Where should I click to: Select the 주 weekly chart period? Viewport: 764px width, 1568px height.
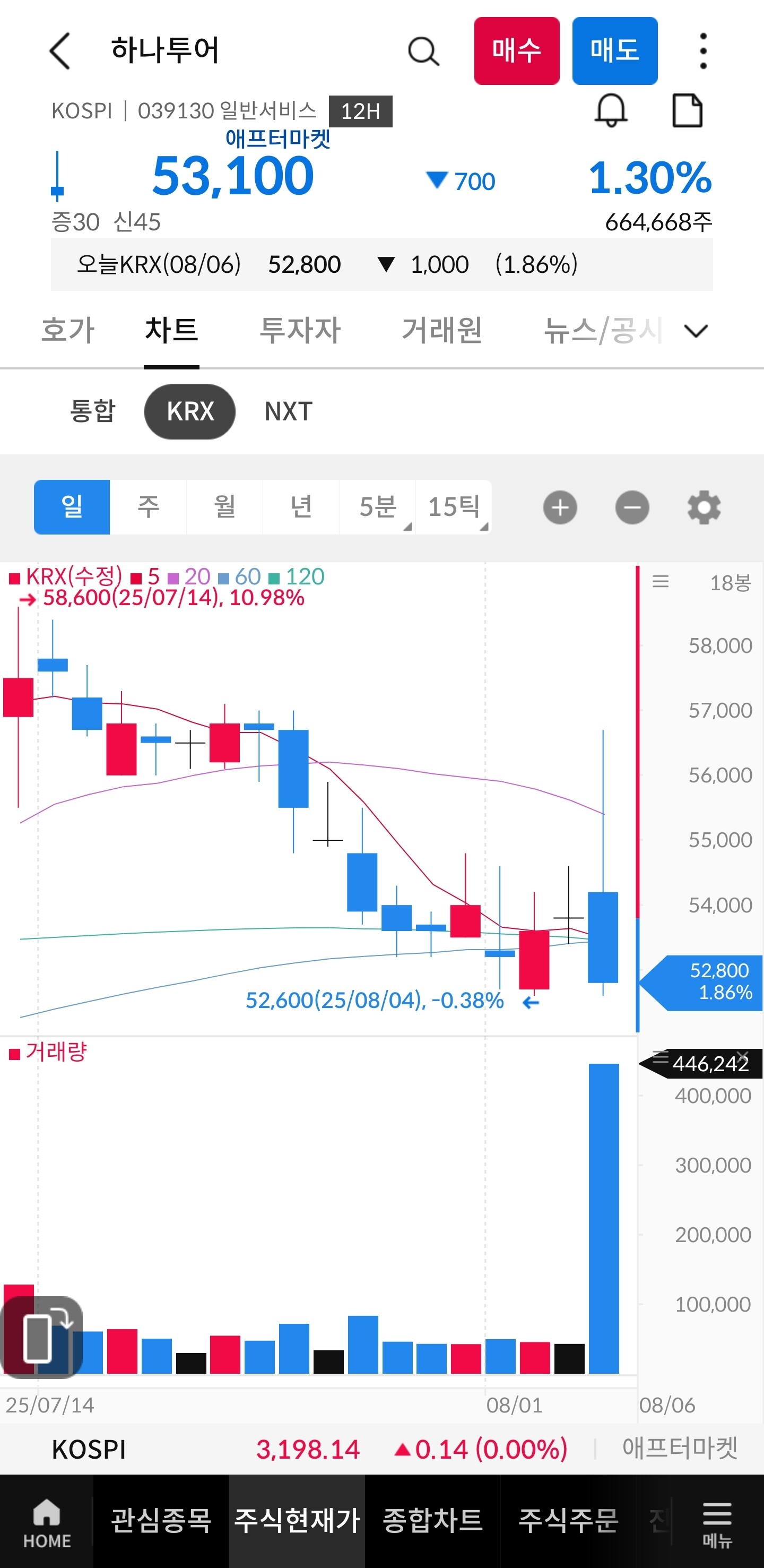[x=149, y=506]
